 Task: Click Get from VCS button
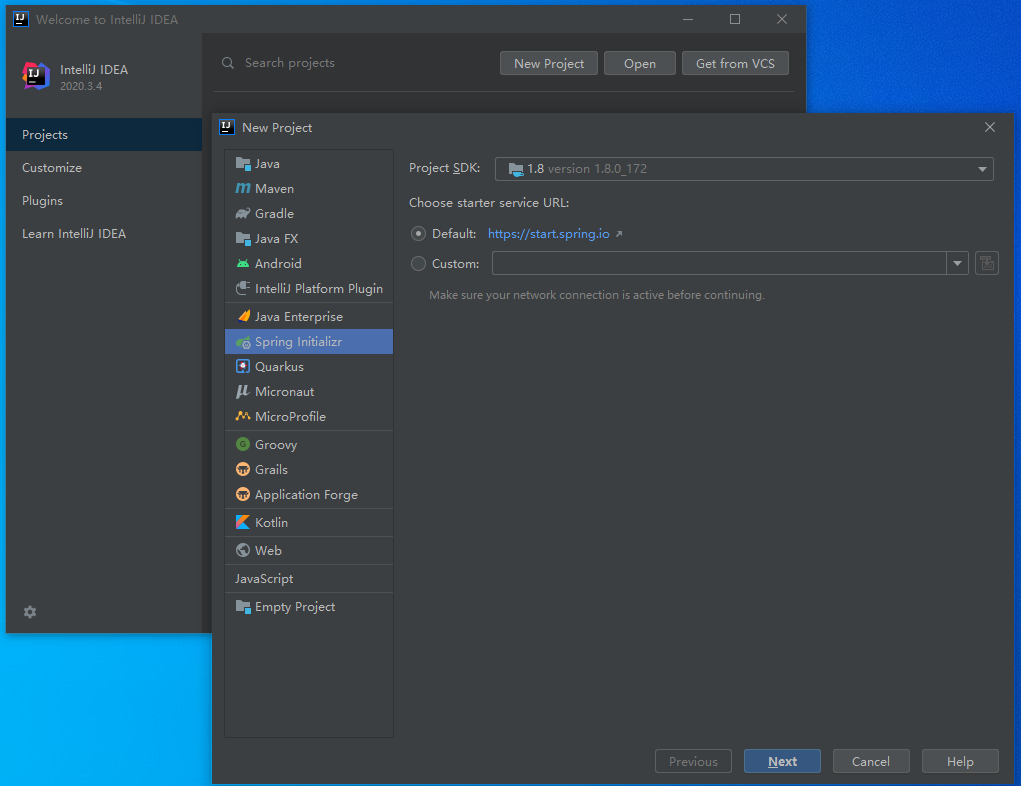point(735,63)
